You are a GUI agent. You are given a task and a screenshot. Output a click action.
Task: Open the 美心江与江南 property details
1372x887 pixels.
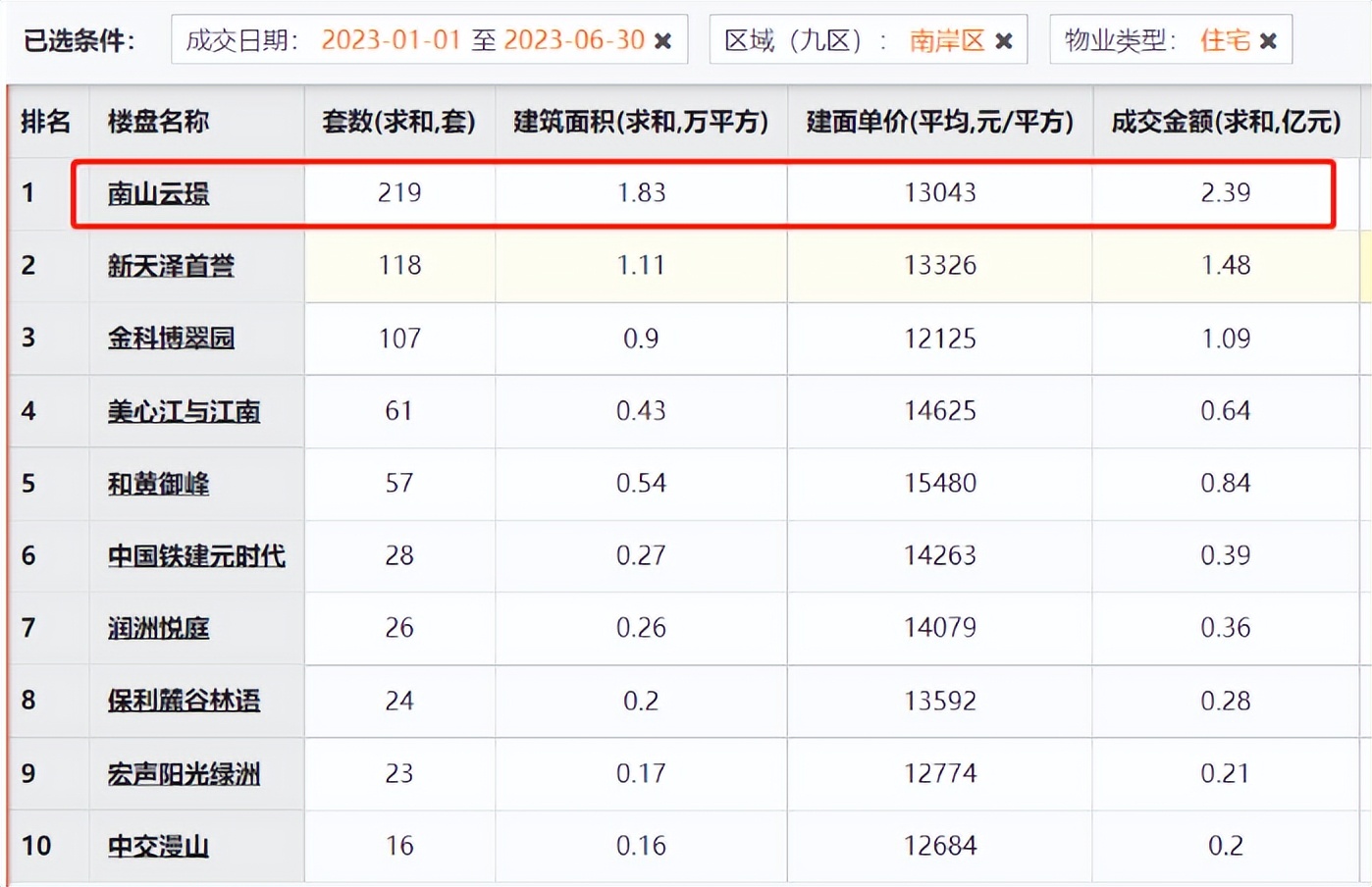coord(184,411)
